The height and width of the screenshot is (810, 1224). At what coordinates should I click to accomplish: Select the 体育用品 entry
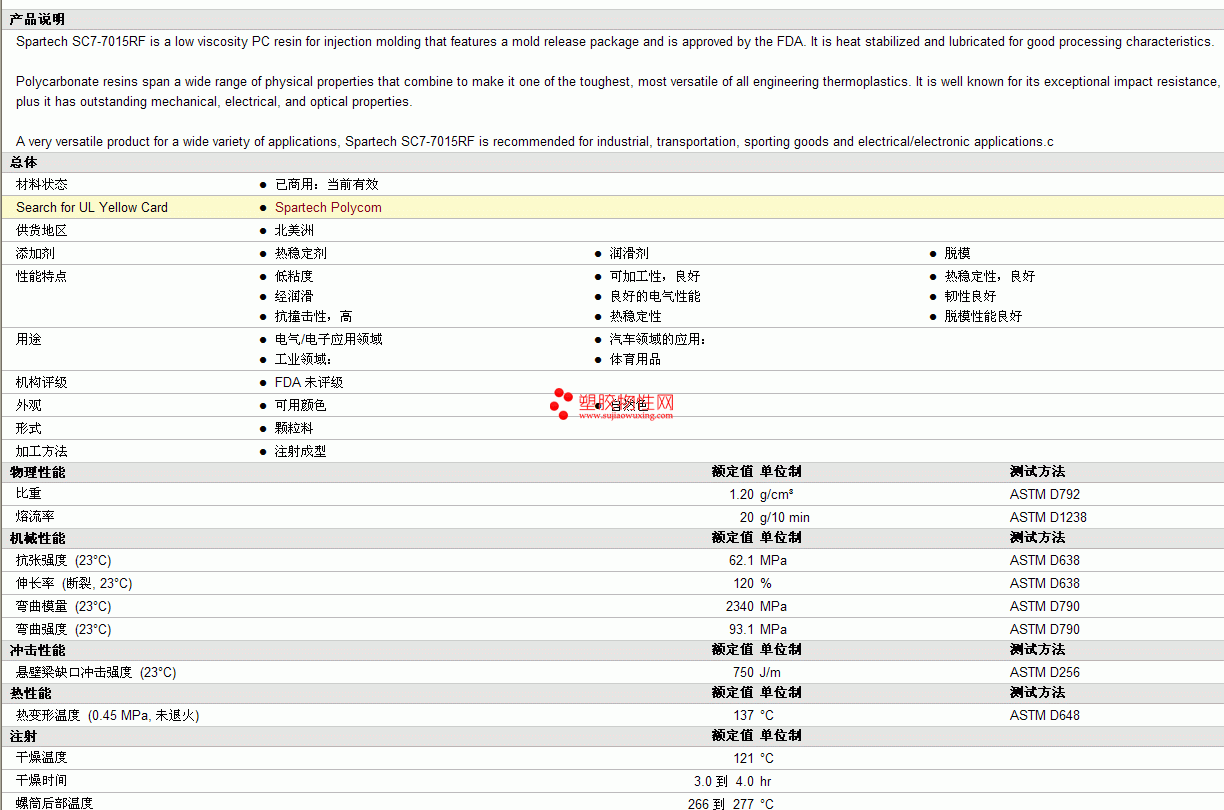point(635,359)
